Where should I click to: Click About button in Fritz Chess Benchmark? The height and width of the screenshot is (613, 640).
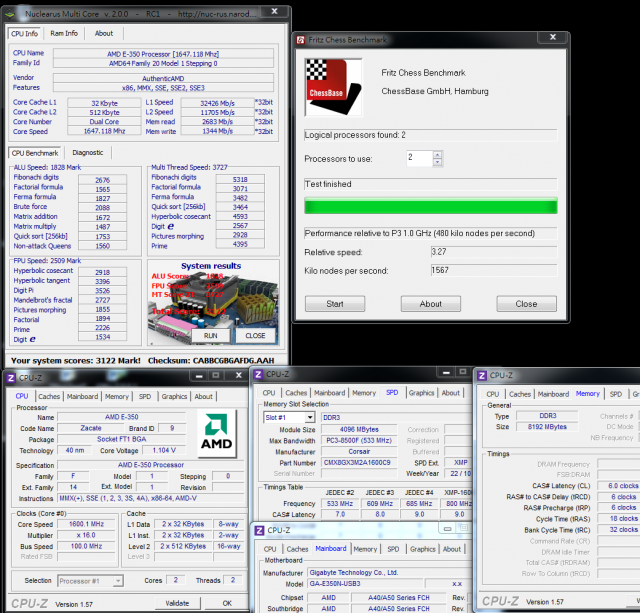click(x=431, y=304)
